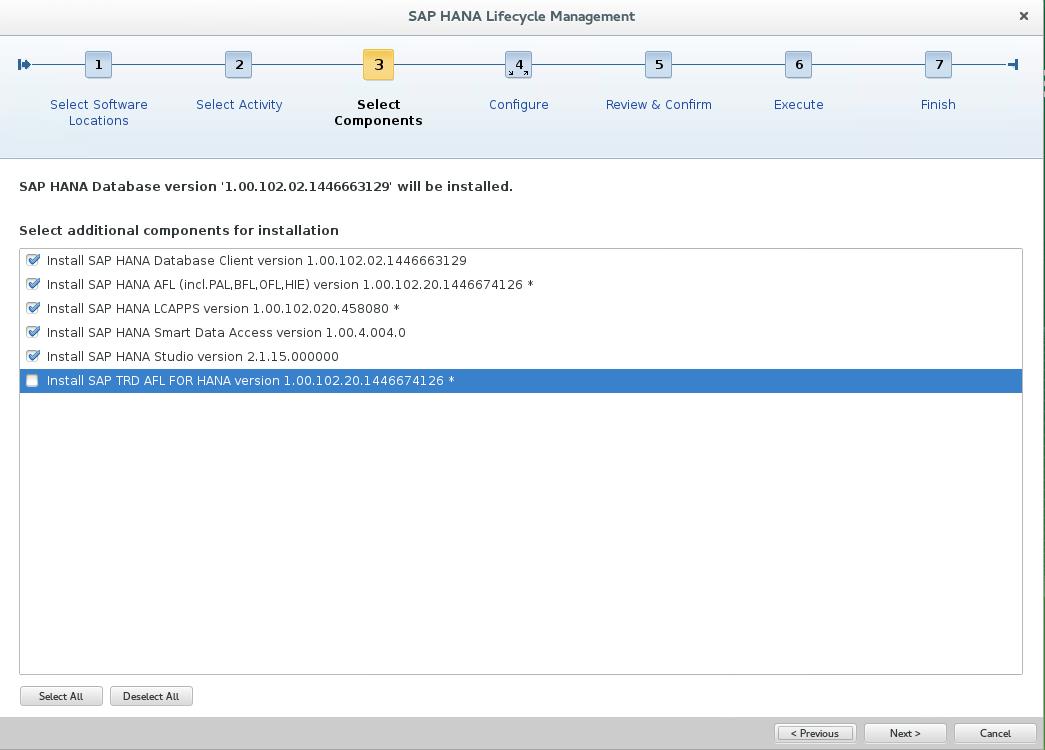
Task: Uncheck Install SAP HANA LCAPPS component
Action: click(33, 308)
